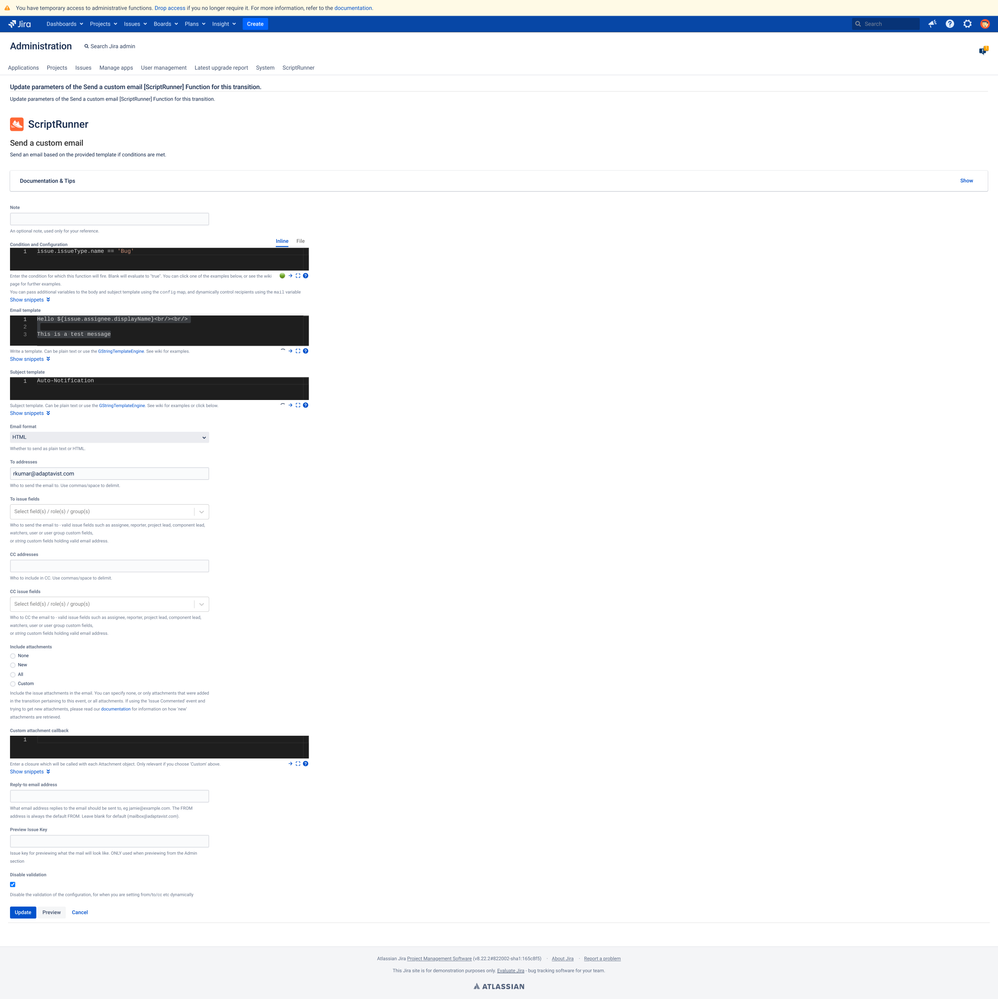The width and height of the screenshot is (998, 999).
Task: Open the To issue fields selector
Action: [x=109, y=511]
